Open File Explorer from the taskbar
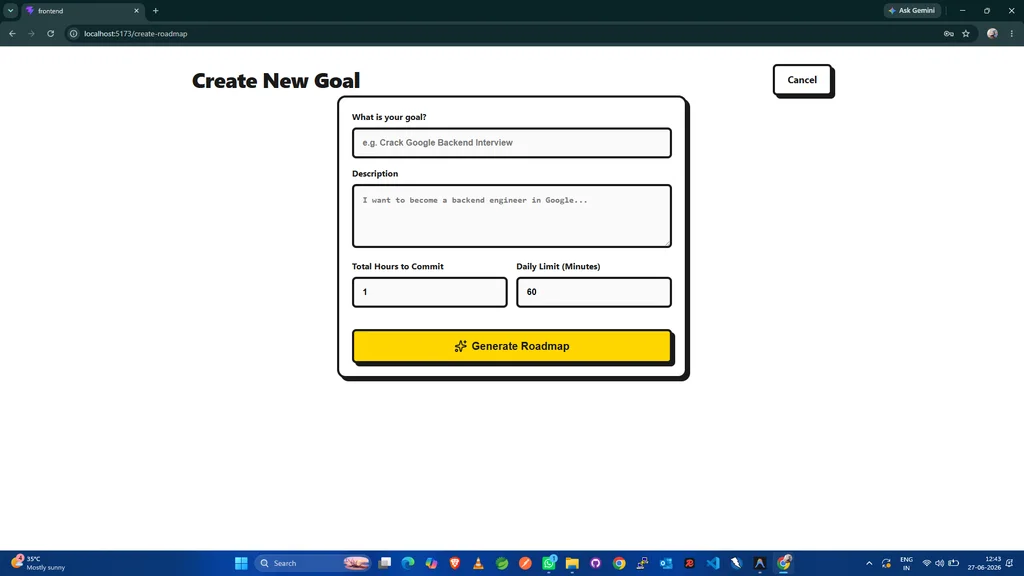Screen dimensions: 1024x576 [573, 563]
